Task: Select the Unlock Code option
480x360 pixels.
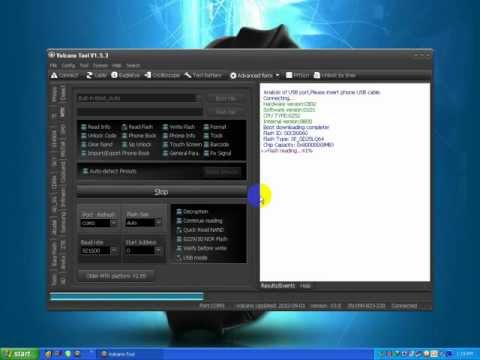Action: [x=99, y=136]
